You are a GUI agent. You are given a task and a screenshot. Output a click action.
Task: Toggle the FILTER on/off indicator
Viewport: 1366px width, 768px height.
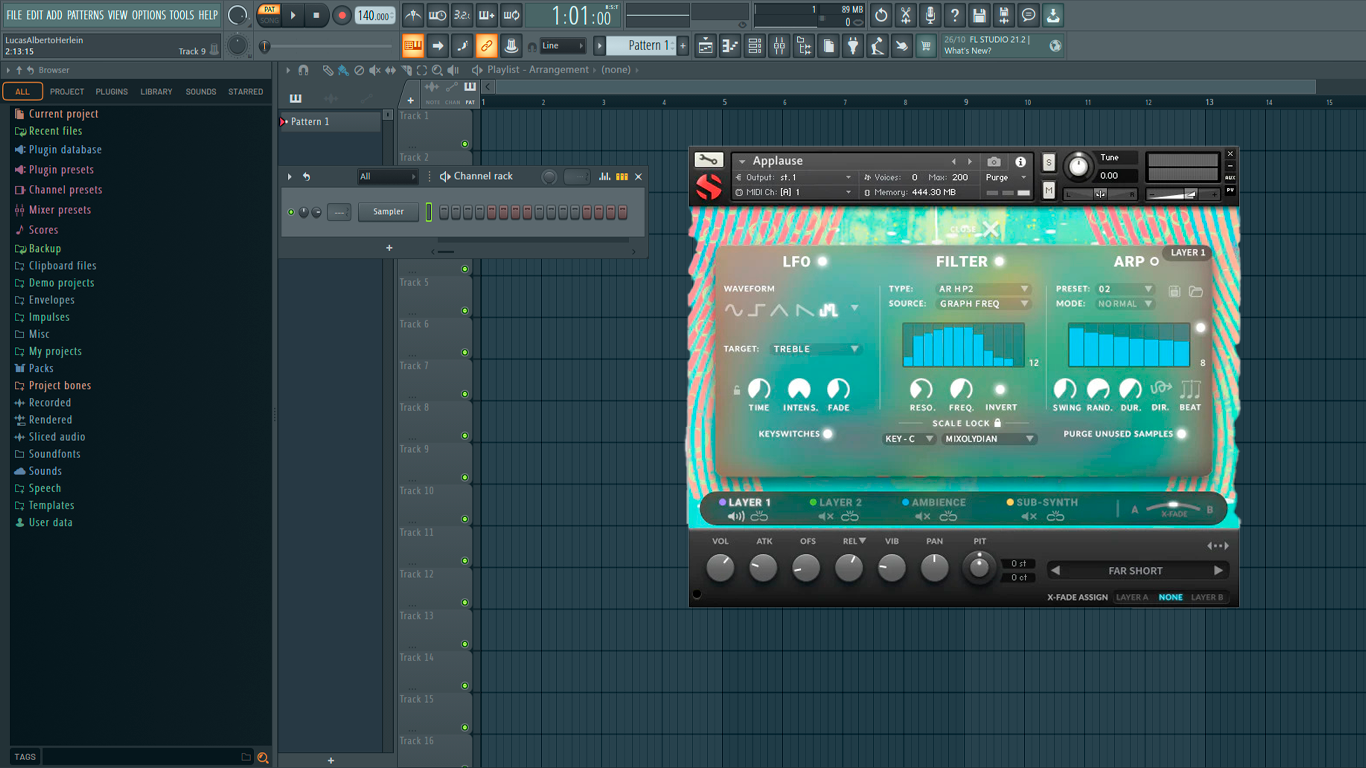coord(998,262)
